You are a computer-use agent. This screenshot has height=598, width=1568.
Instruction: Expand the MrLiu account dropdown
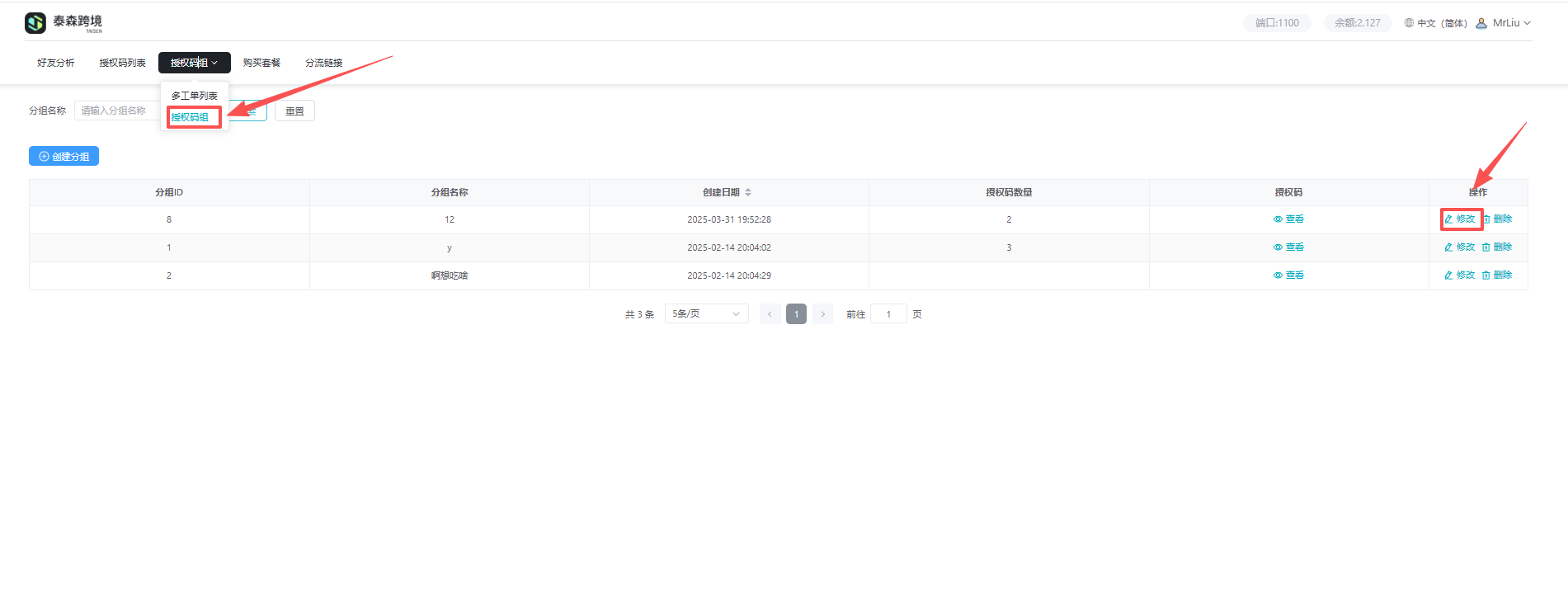pos(1527,23)
